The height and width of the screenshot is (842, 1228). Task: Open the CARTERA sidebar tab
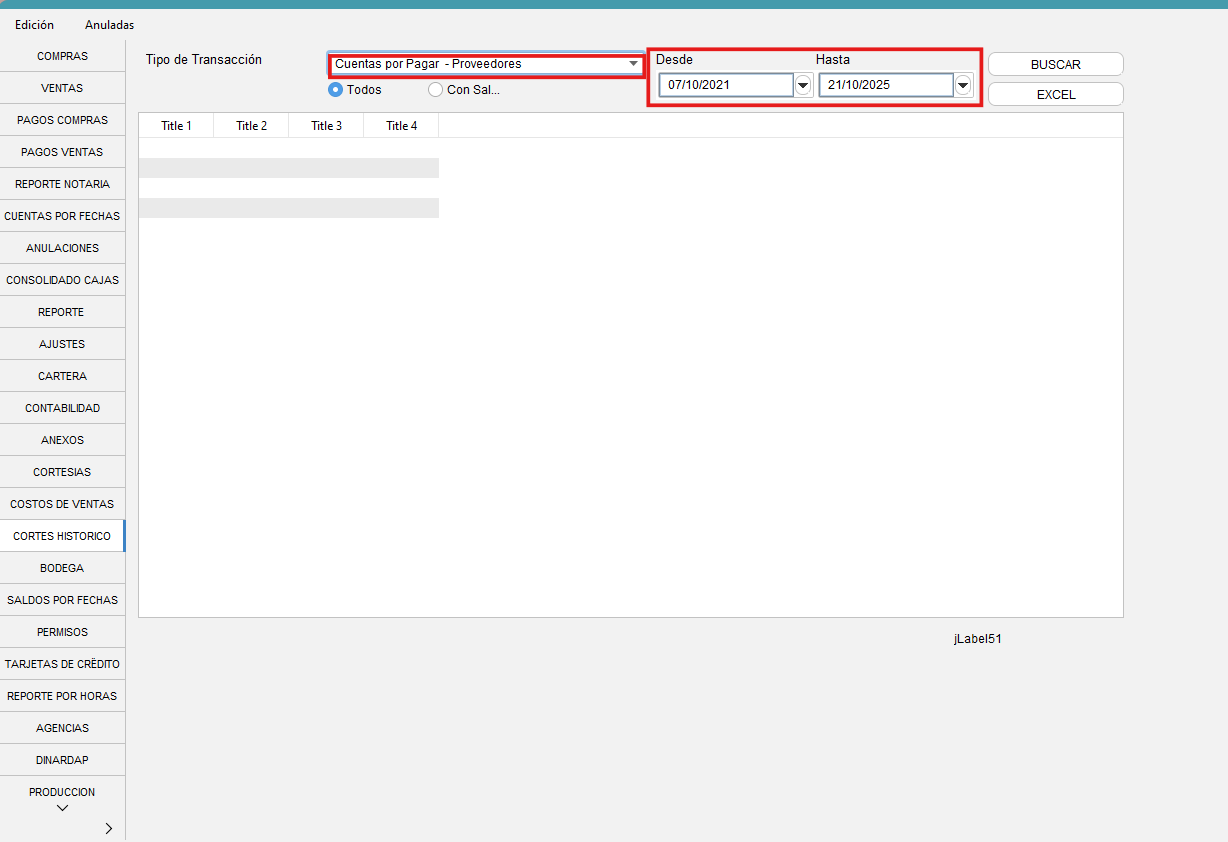pos(62,376)
